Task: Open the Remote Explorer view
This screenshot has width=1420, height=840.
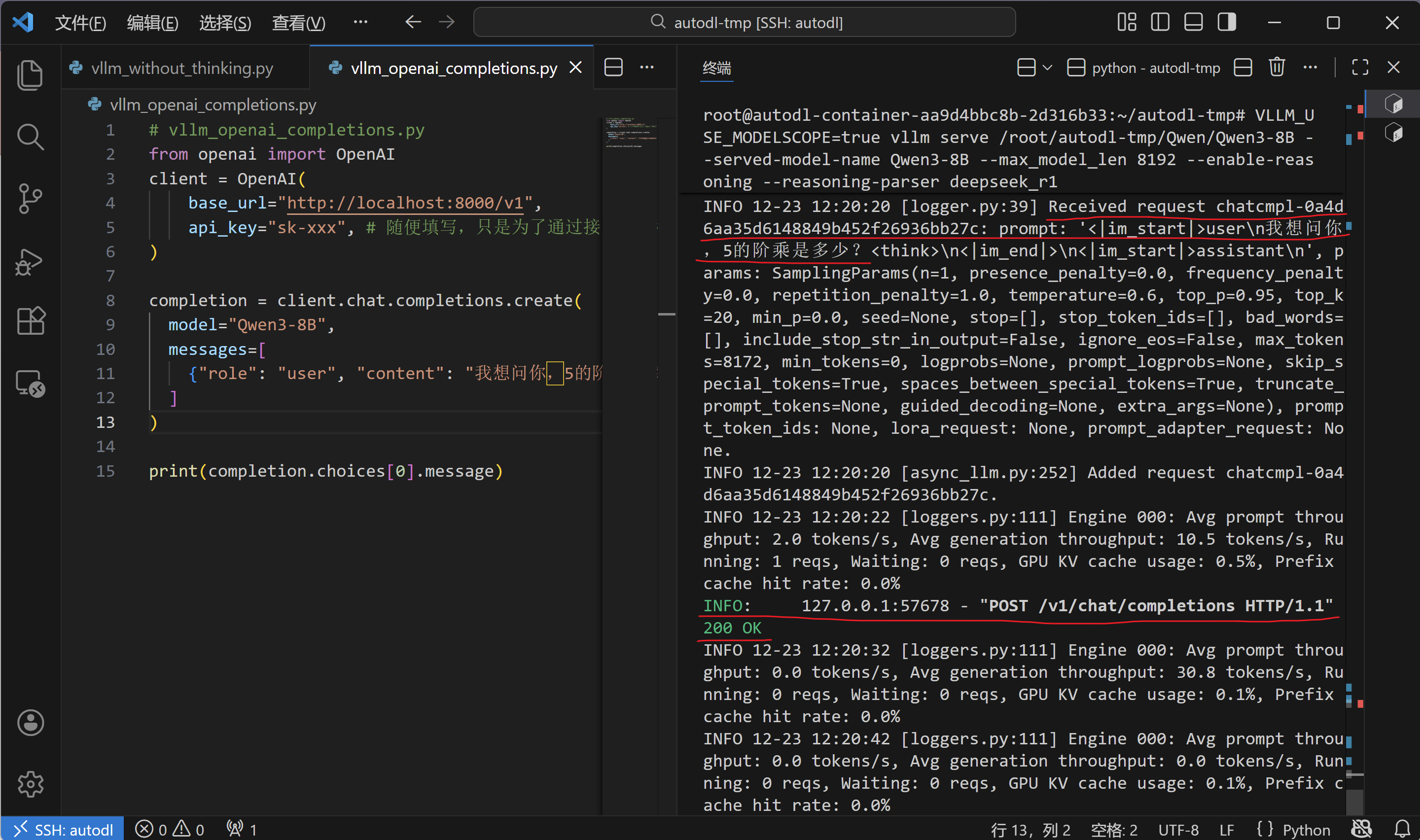Action: [x=30, y=383]
